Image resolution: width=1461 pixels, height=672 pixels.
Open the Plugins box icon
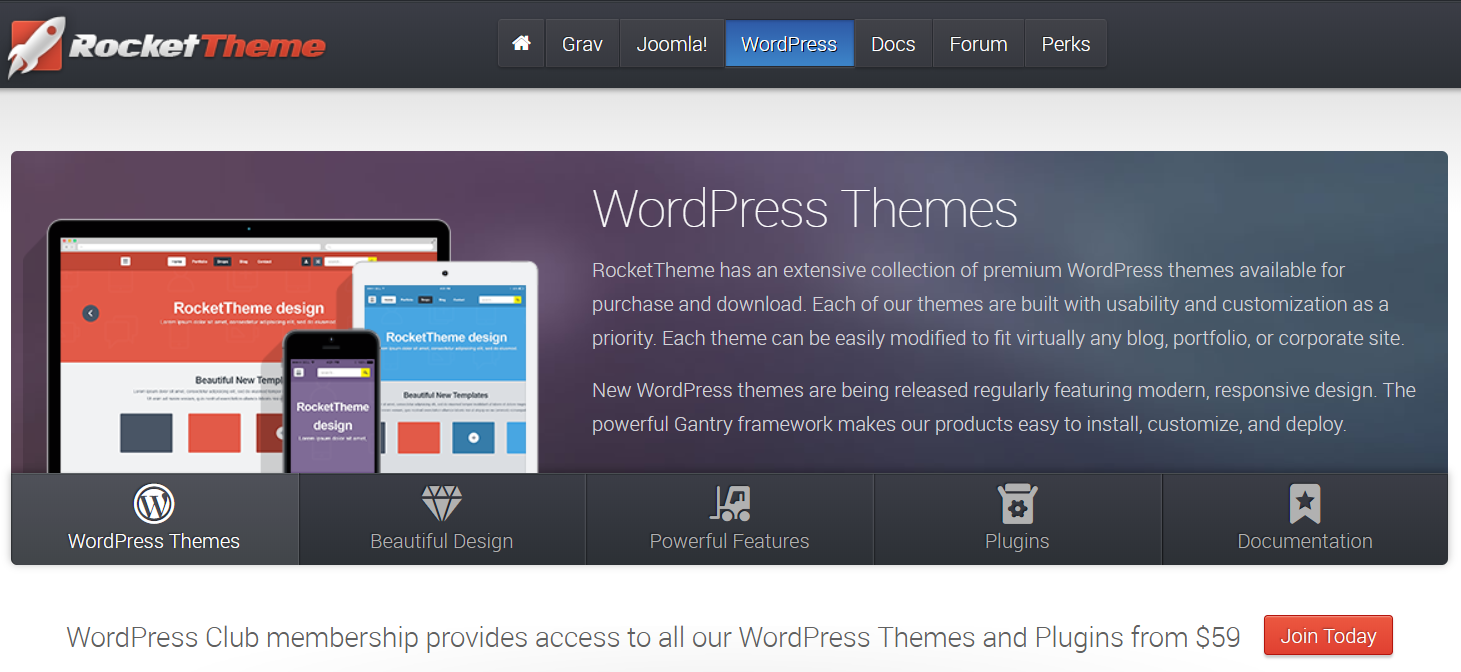pos(1017,502)
